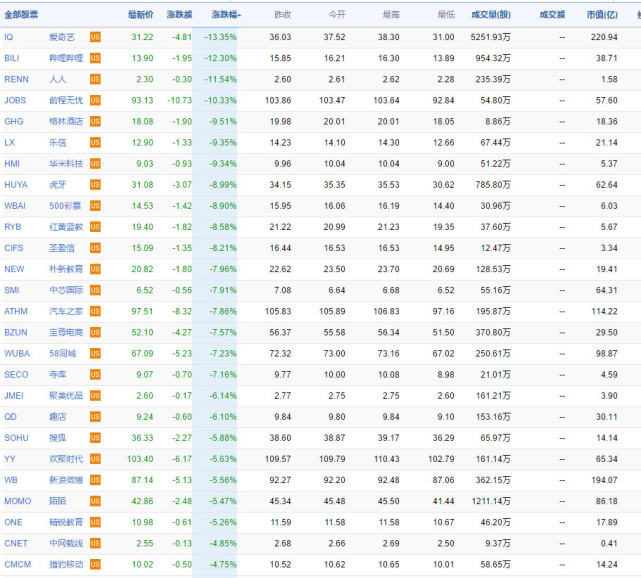641x578 pixels.
Task: Click the US badge in the BILI row
Action: click(95, 58)
